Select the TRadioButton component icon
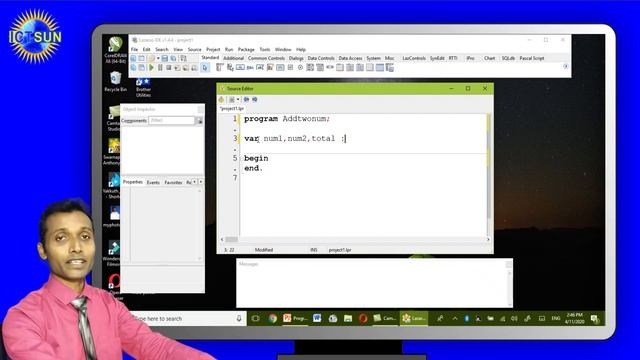This screenshot has width=640, height=360. [x=300, y=68]
